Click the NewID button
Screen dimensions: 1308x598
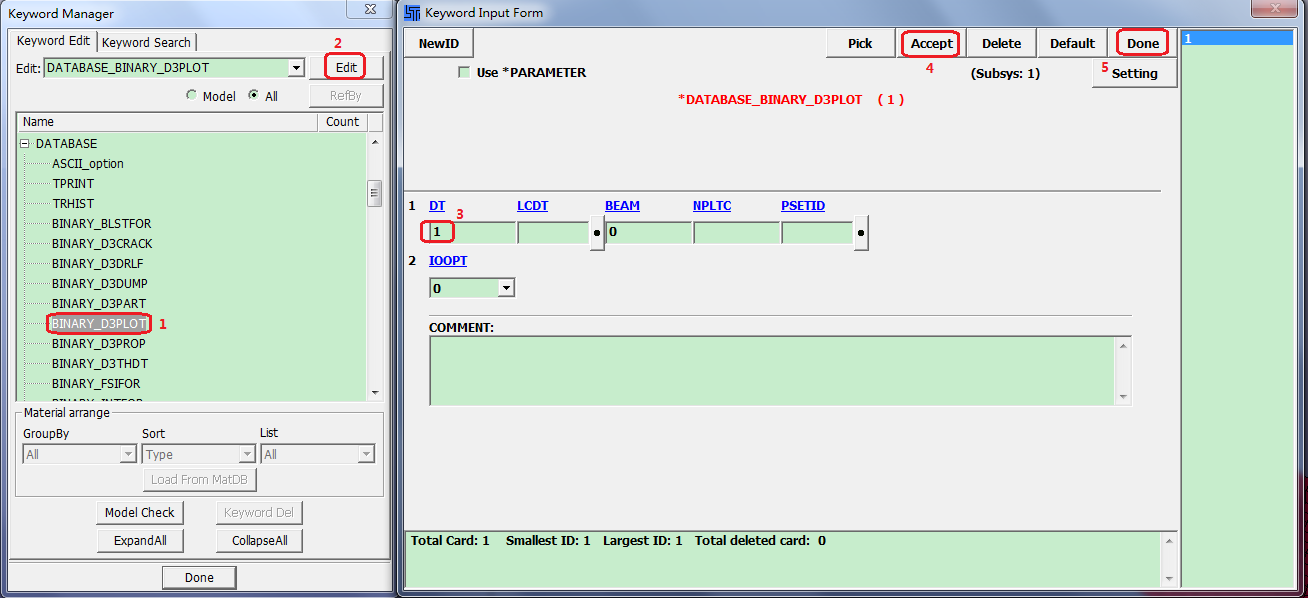point(438,43)
